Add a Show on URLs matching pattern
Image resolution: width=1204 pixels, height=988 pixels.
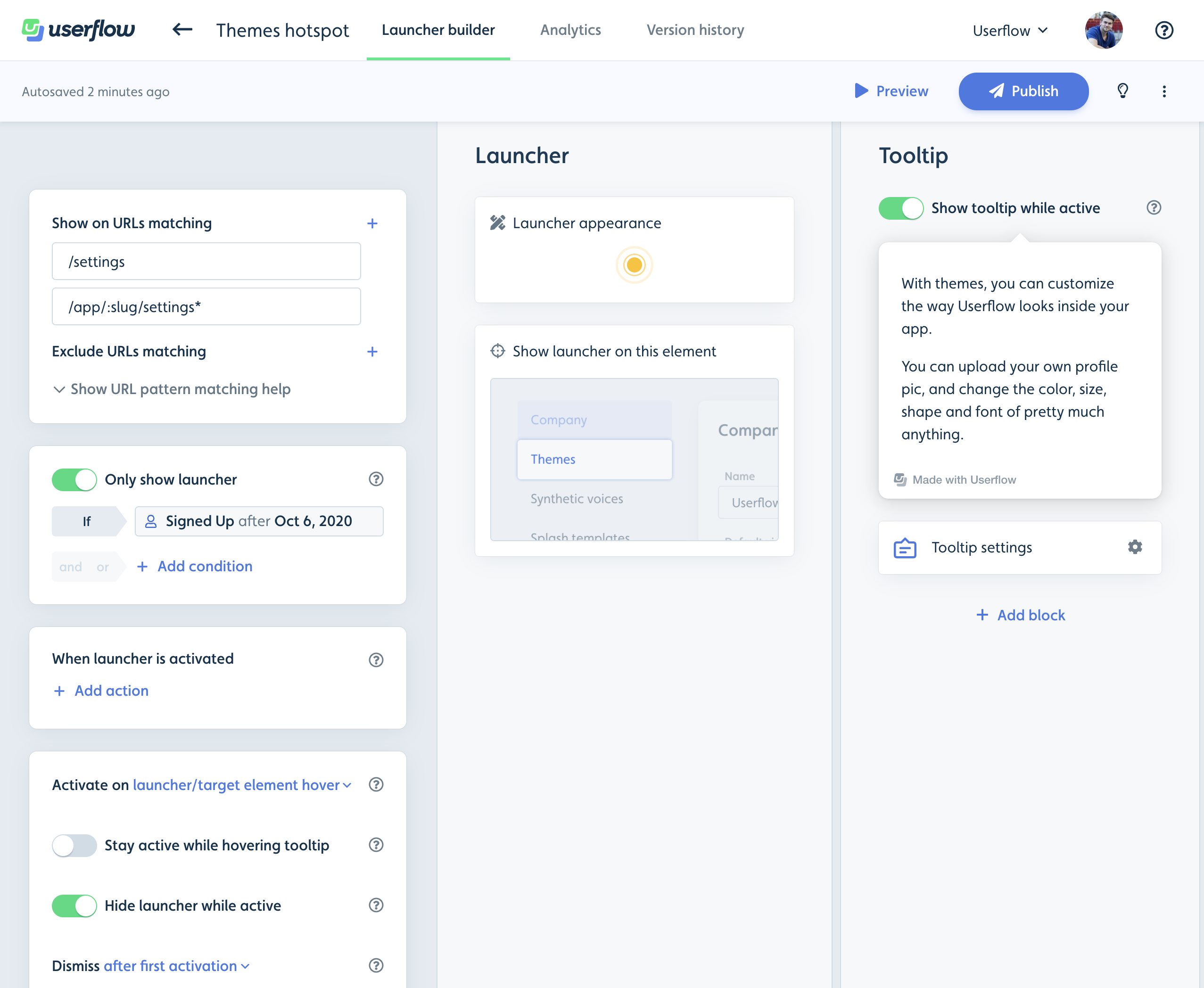click(372, 223)
